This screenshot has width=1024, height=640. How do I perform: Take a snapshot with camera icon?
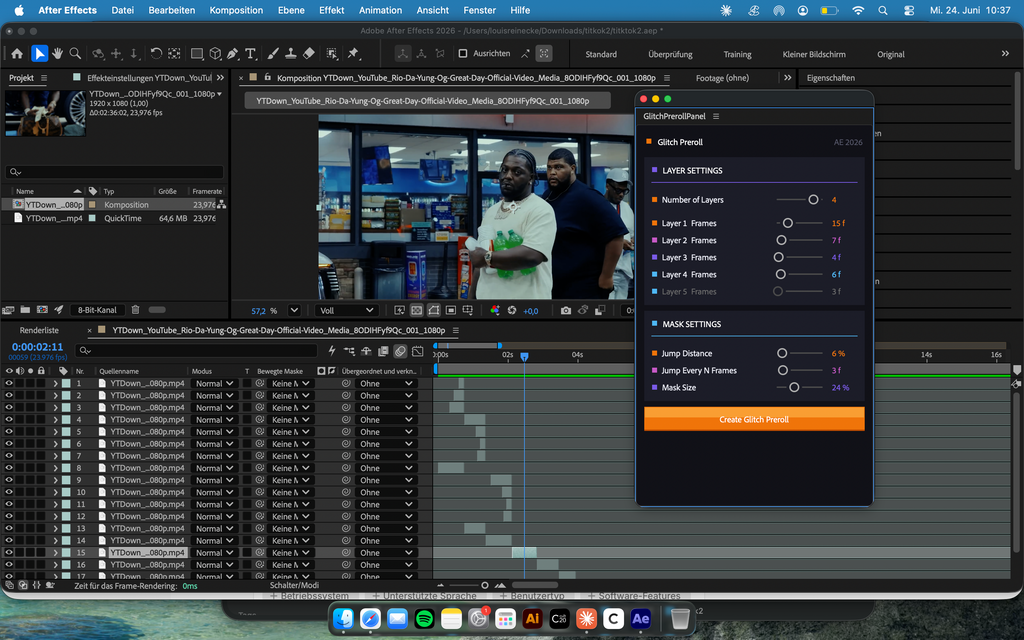click(566, 310)
